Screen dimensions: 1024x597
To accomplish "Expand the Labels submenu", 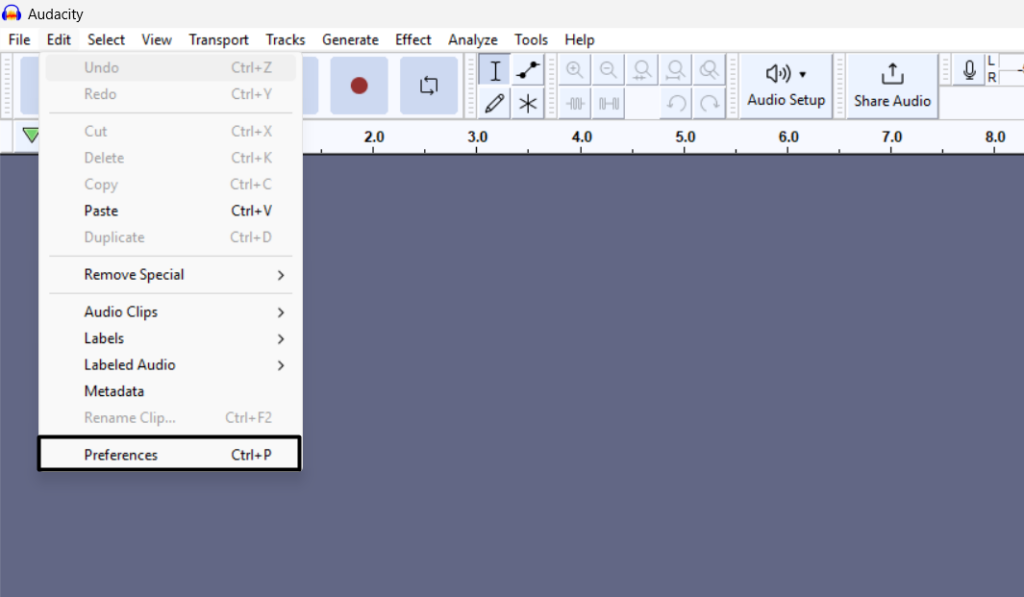I will point(170,338).
